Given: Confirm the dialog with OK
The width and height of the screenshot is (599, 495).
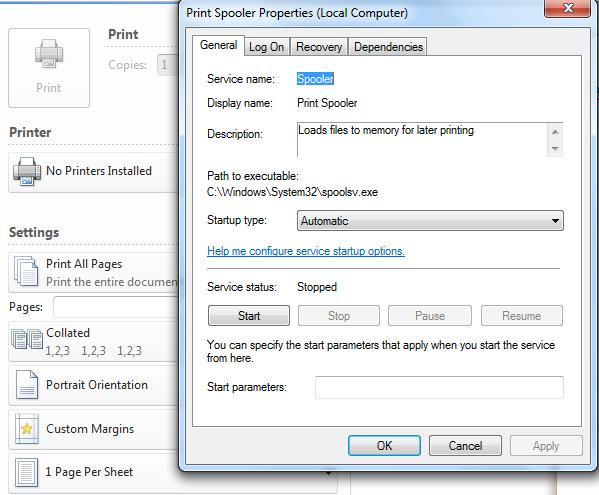Looking at the screenshot, I should click(384, 446).
